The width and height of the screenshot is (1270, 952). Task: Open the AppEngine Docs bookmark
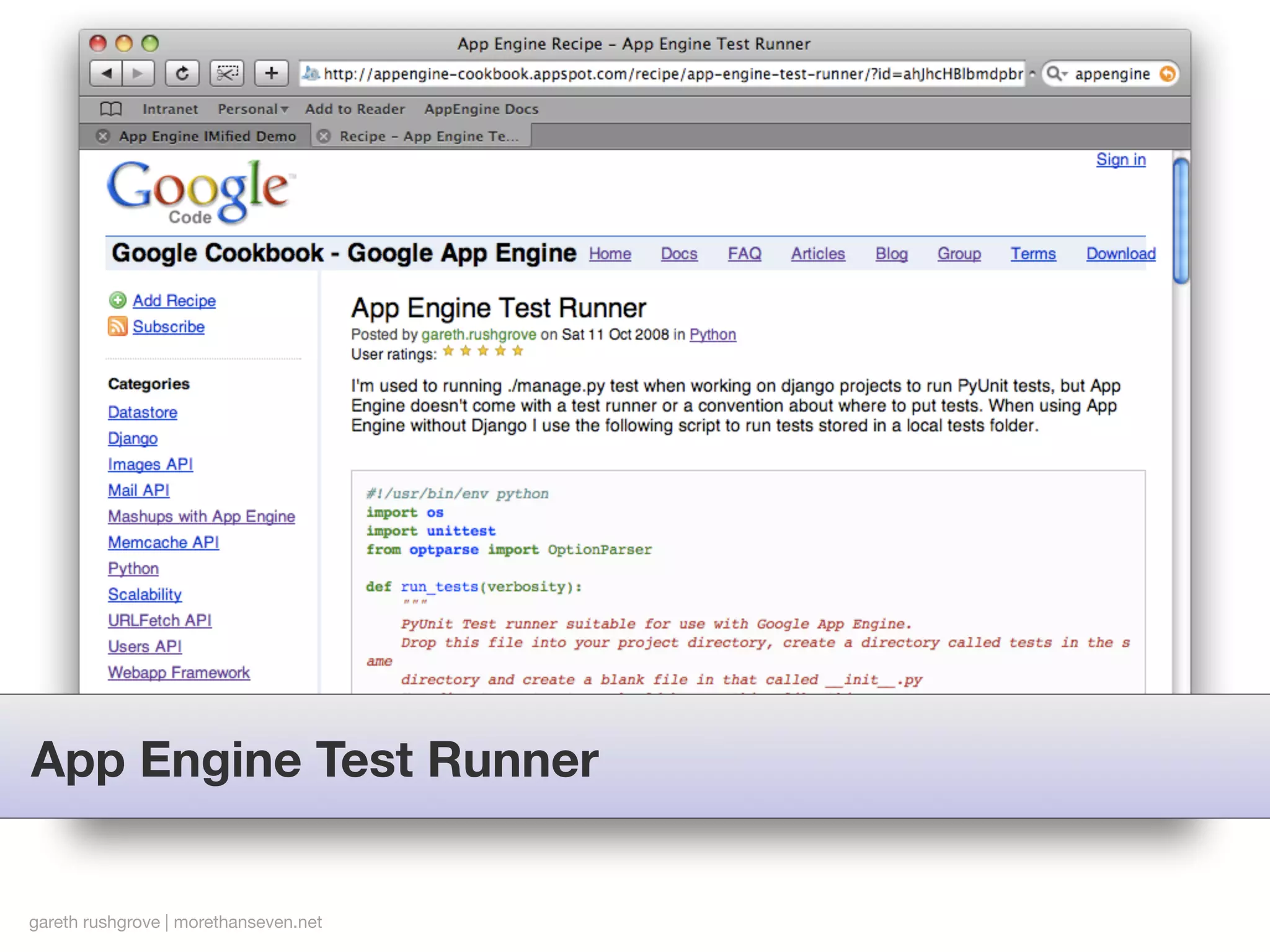point(481,109)
